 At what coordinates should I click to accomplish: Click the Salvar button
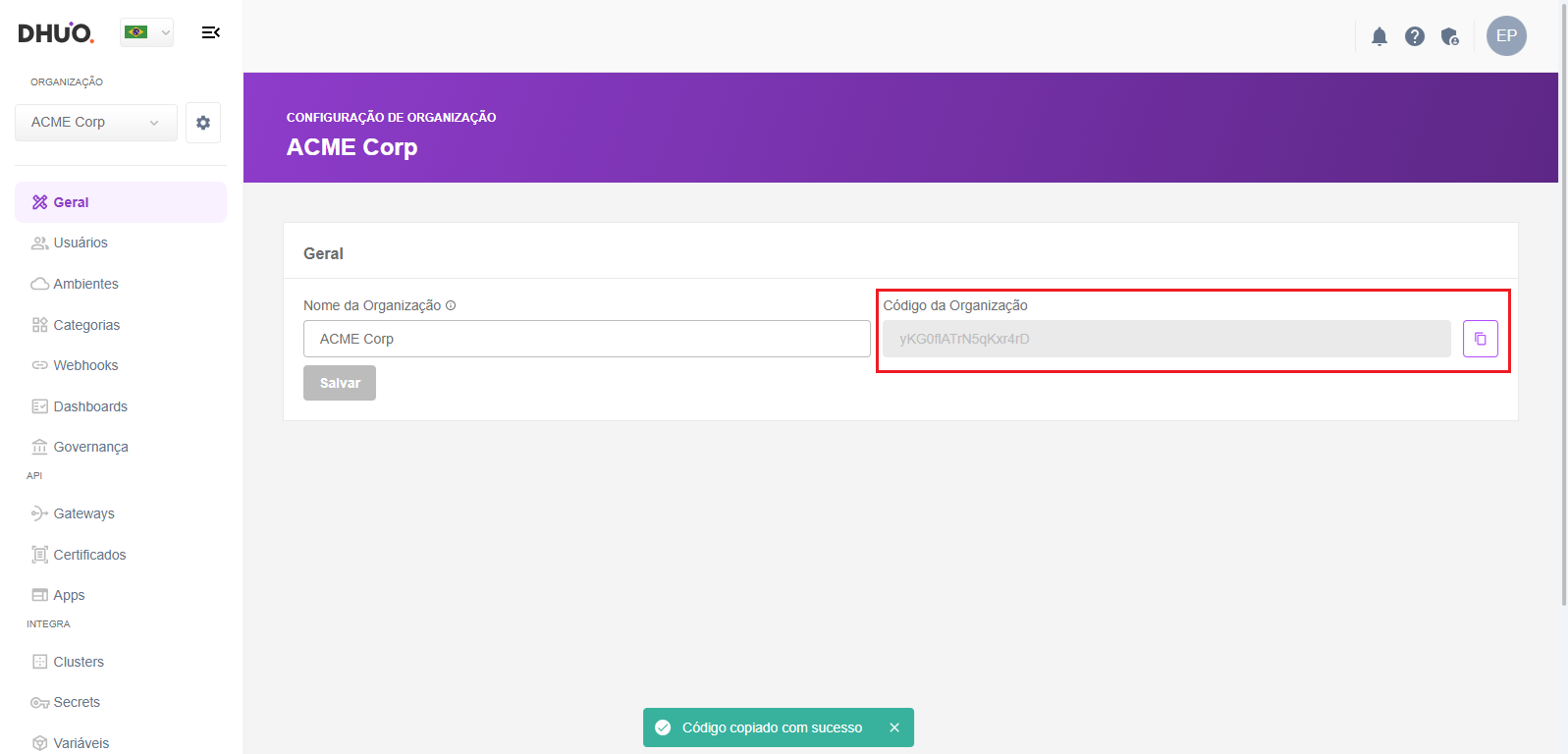point(340,383)
